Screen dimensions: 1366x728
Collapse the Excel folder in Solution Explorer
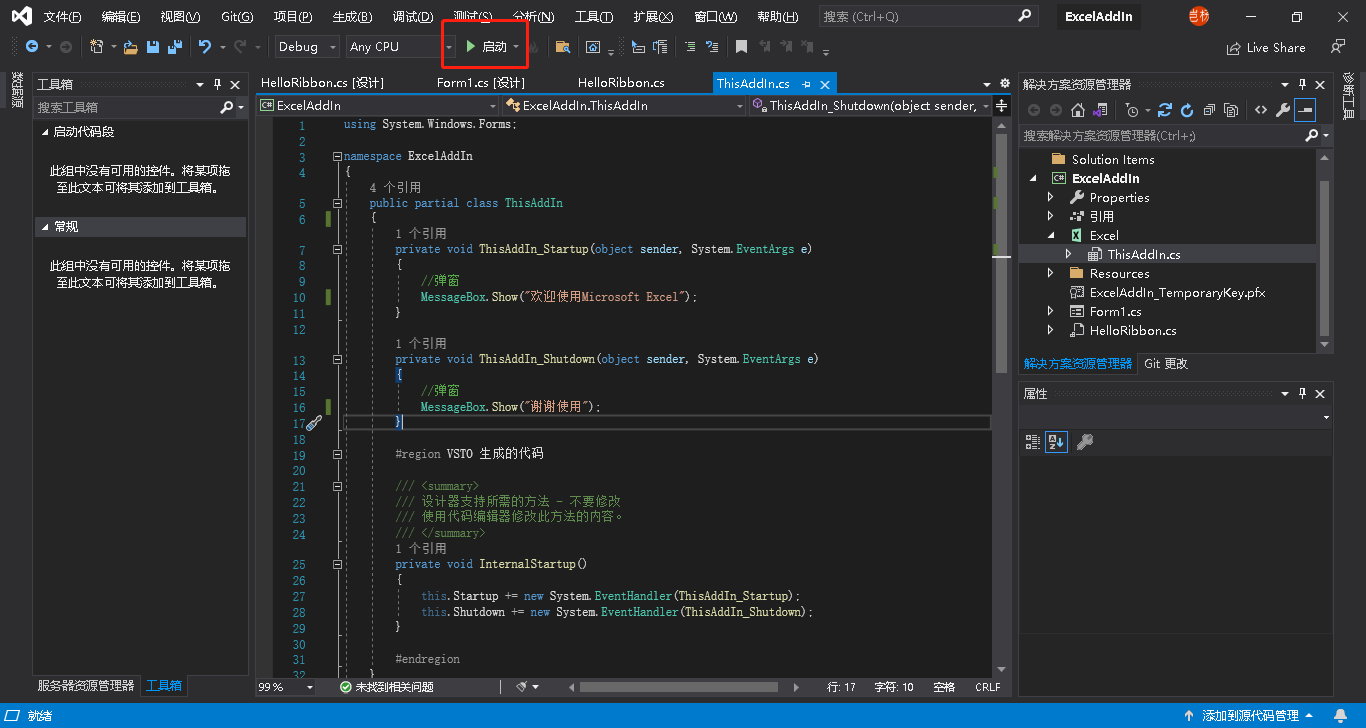1050,236
